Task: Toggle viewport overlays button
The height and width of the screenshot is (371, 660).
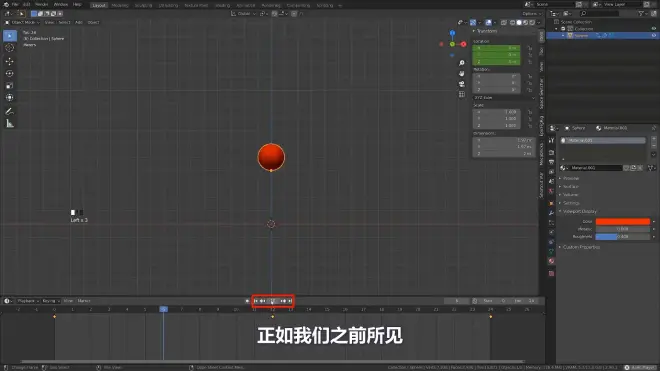Action: [x=488, y=22]
